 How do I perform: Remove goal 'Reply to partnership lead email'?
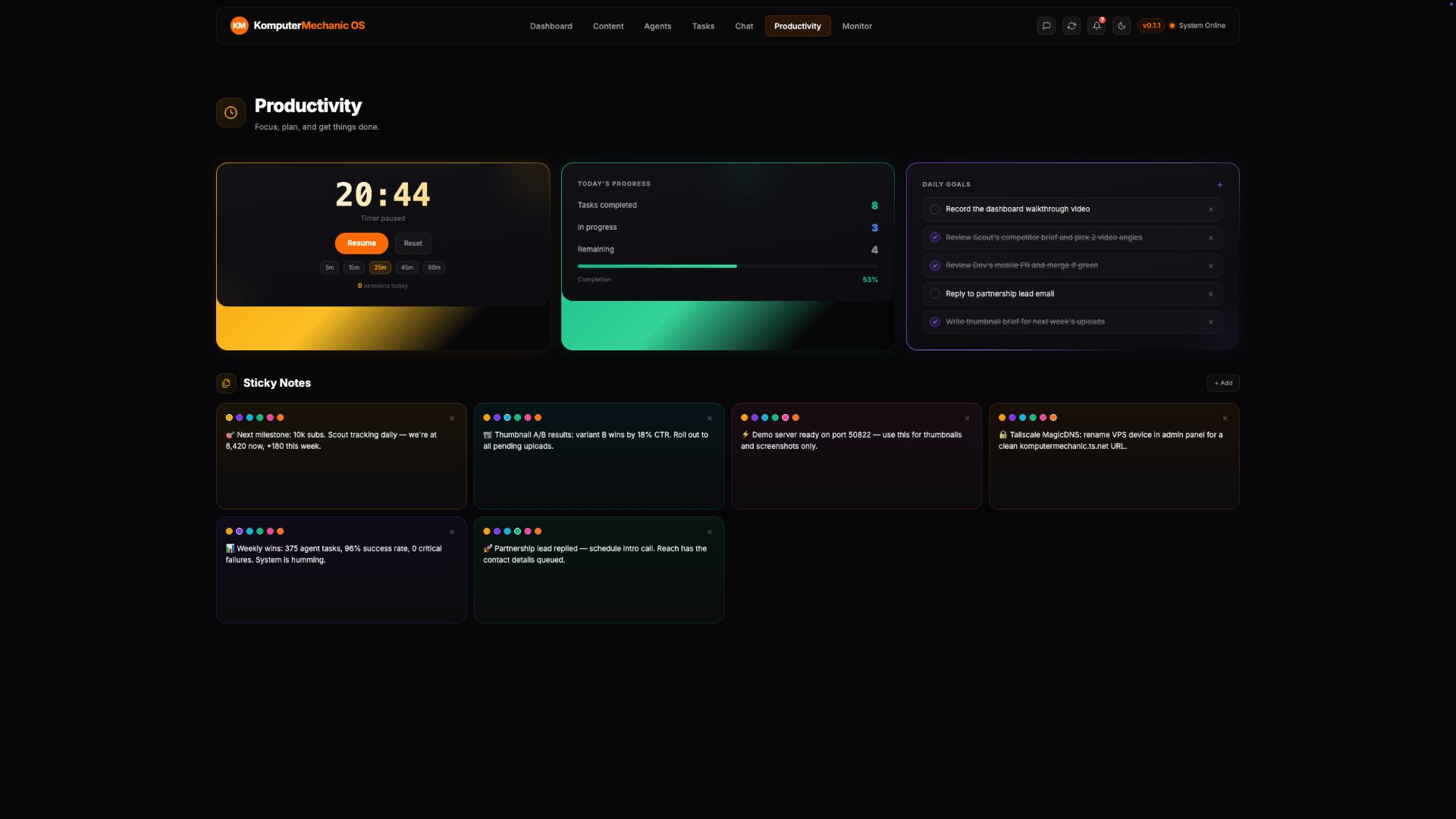click(x=1210, y=294)
